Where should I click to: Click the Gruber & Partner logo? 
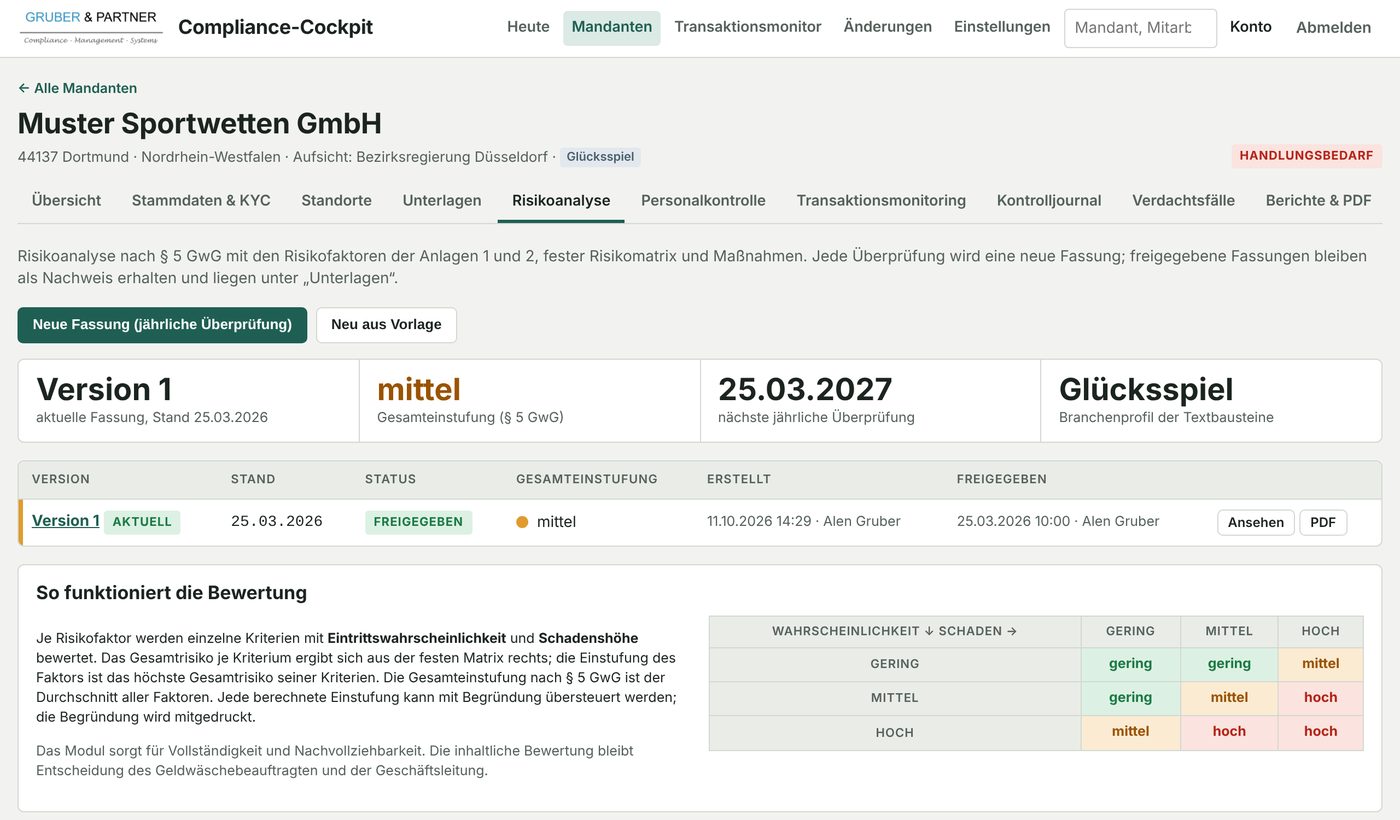91,27
